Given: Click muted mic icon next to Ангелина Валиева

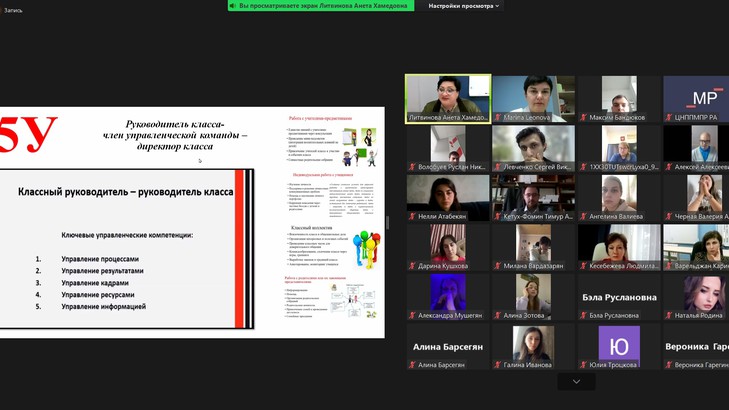Looking at the screenshot, I should [583, 217].
